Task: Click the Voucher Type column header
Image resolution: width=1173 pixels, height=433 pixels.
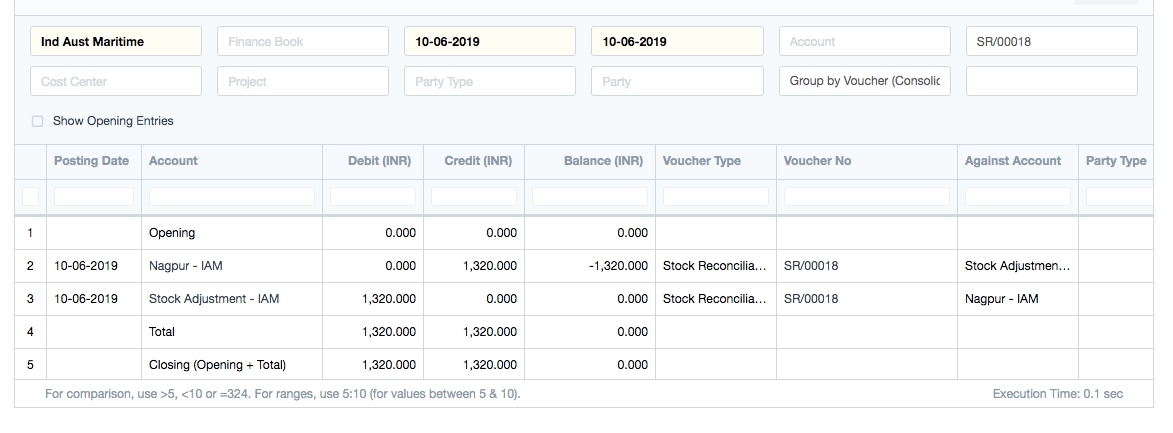Action: (701, 161)
